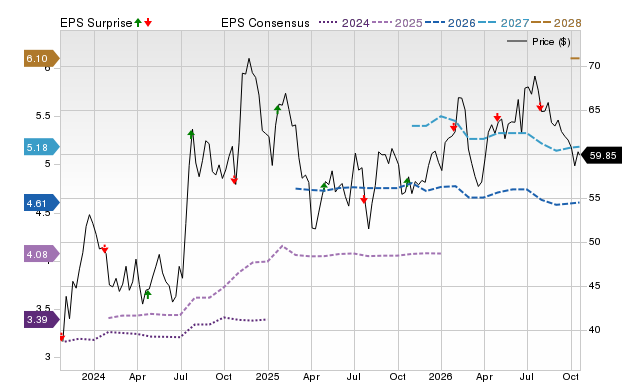The height and width of the screenshot is (382, 640).
Task: Click the green surprise arrow near April 2025
Action: pos(324,186)
